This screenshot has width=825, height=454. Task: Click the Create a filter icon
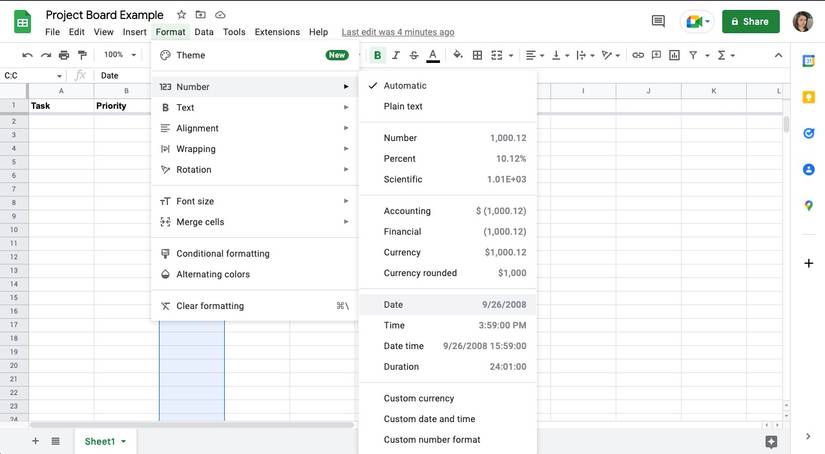tap(693, 55)
